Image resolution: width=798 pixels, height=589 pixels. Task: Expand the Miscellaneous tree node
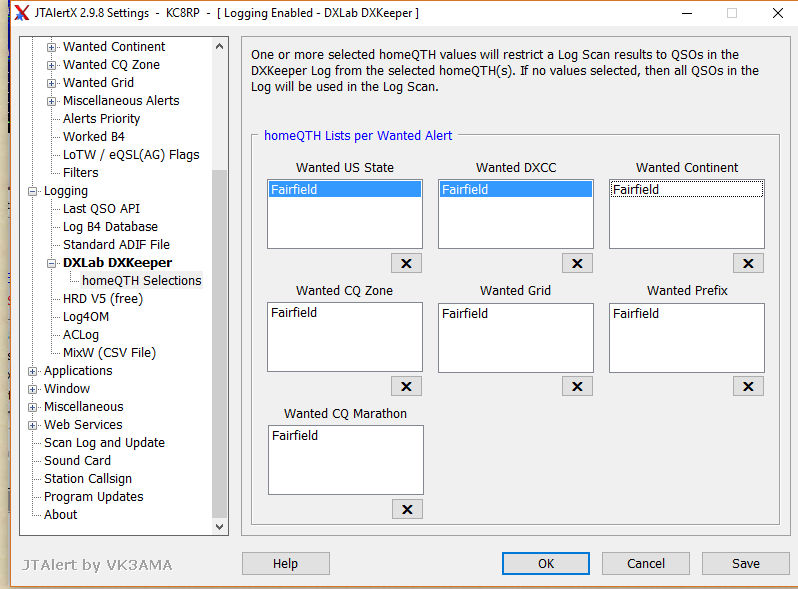tap(33, 407)
